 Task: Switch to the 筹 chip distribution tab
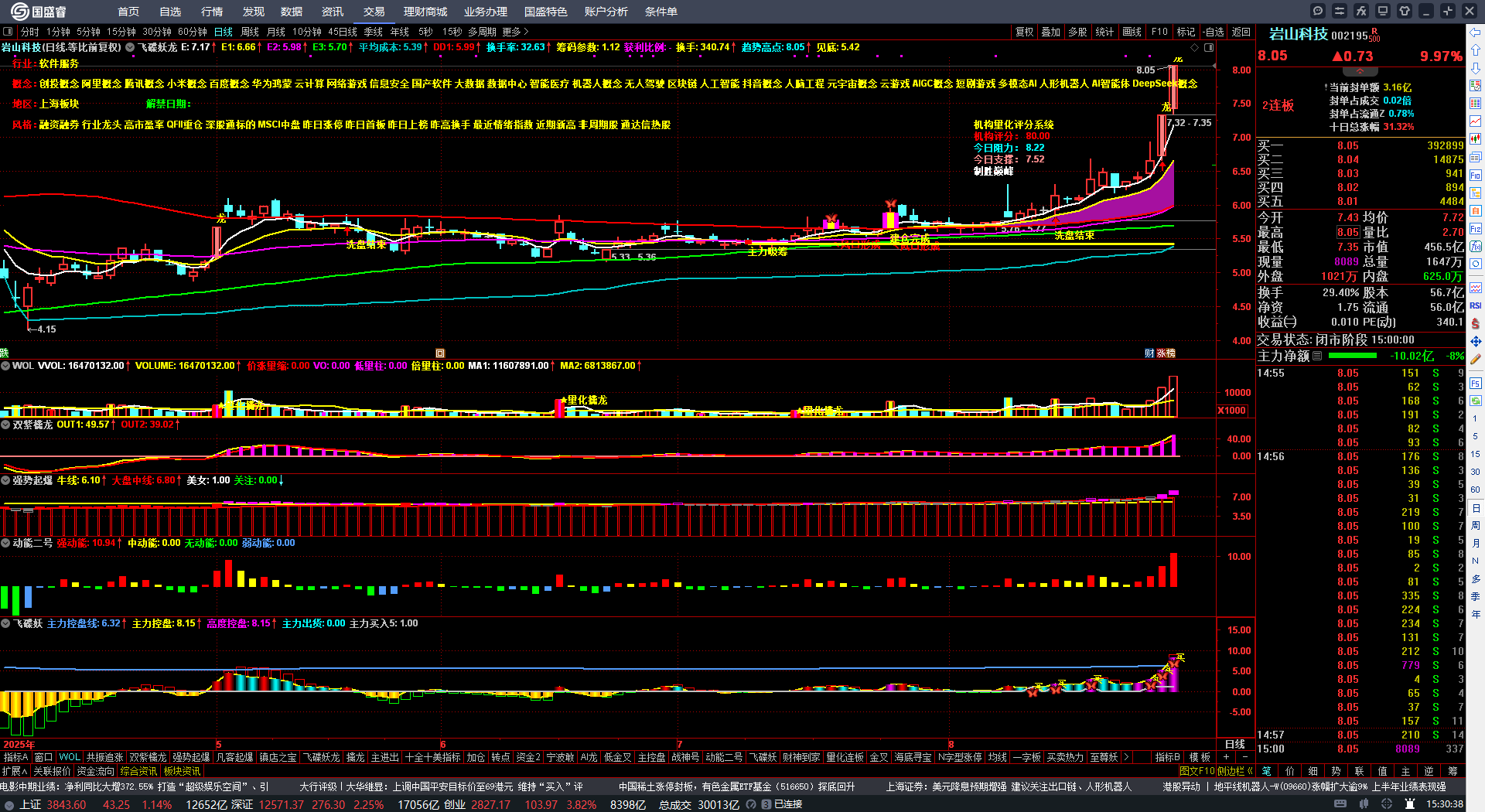tap(1453, 771)
